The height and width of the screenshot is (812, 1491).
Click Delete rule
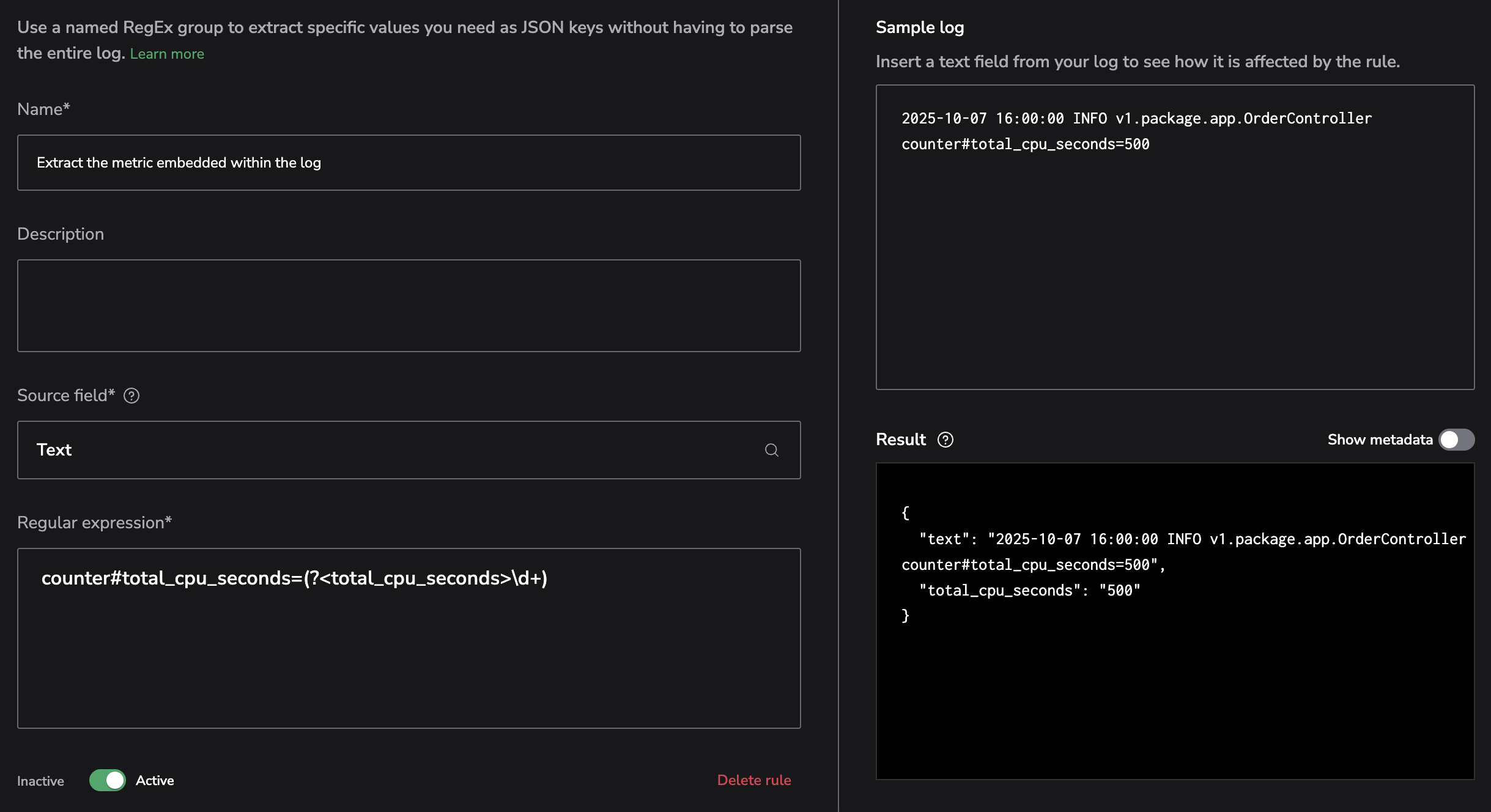[753, 780]
